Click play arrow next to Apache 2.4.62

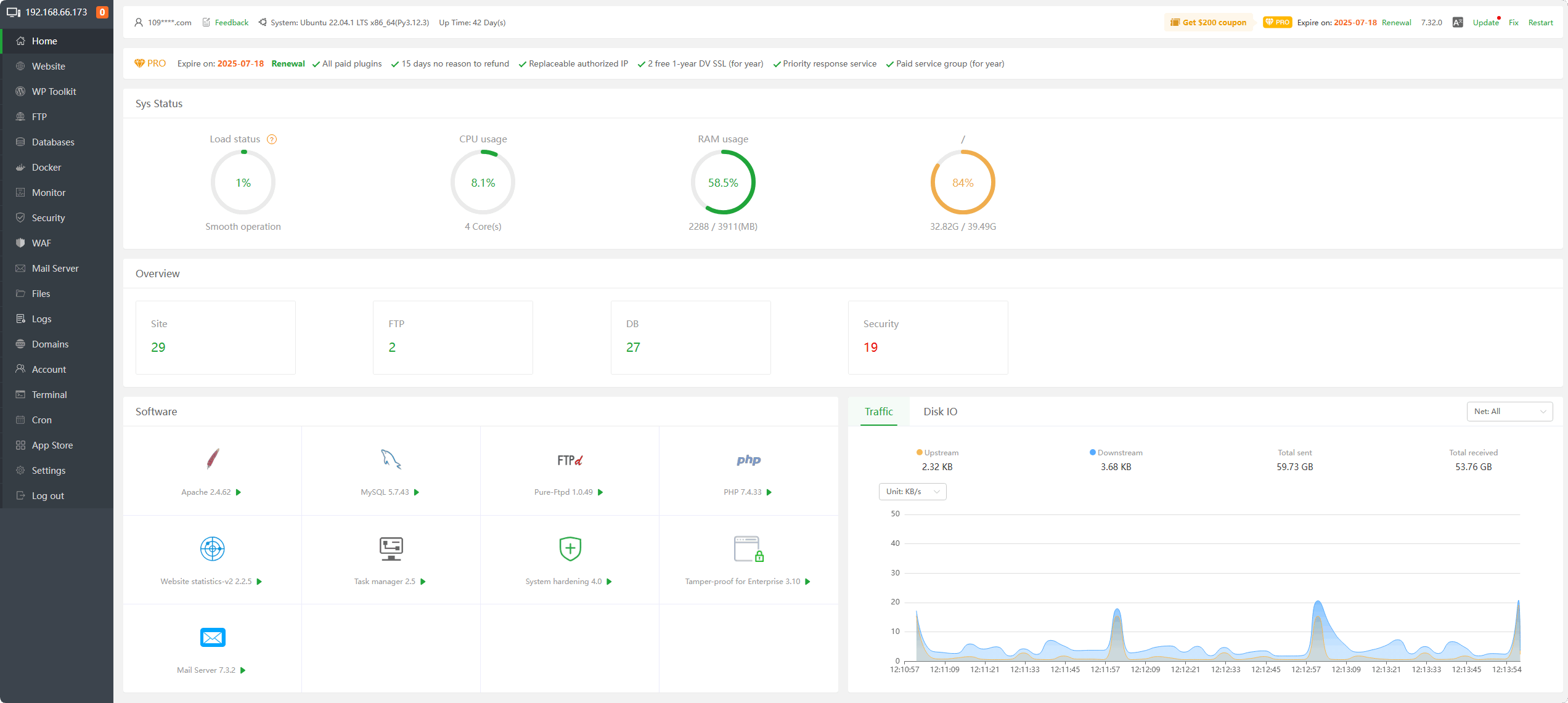tap(239, 492)
